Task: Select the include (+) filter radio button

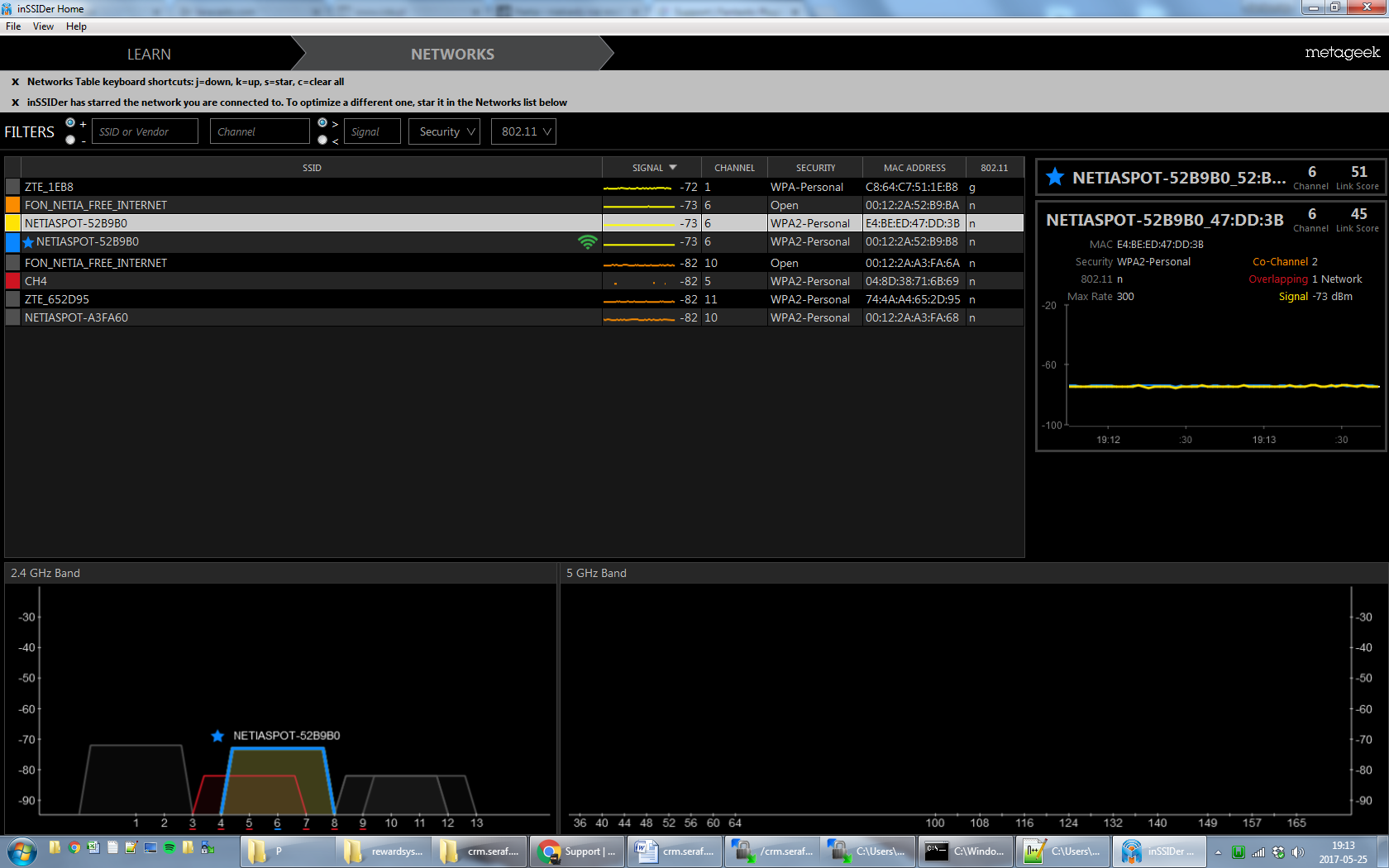Action: 70,123
